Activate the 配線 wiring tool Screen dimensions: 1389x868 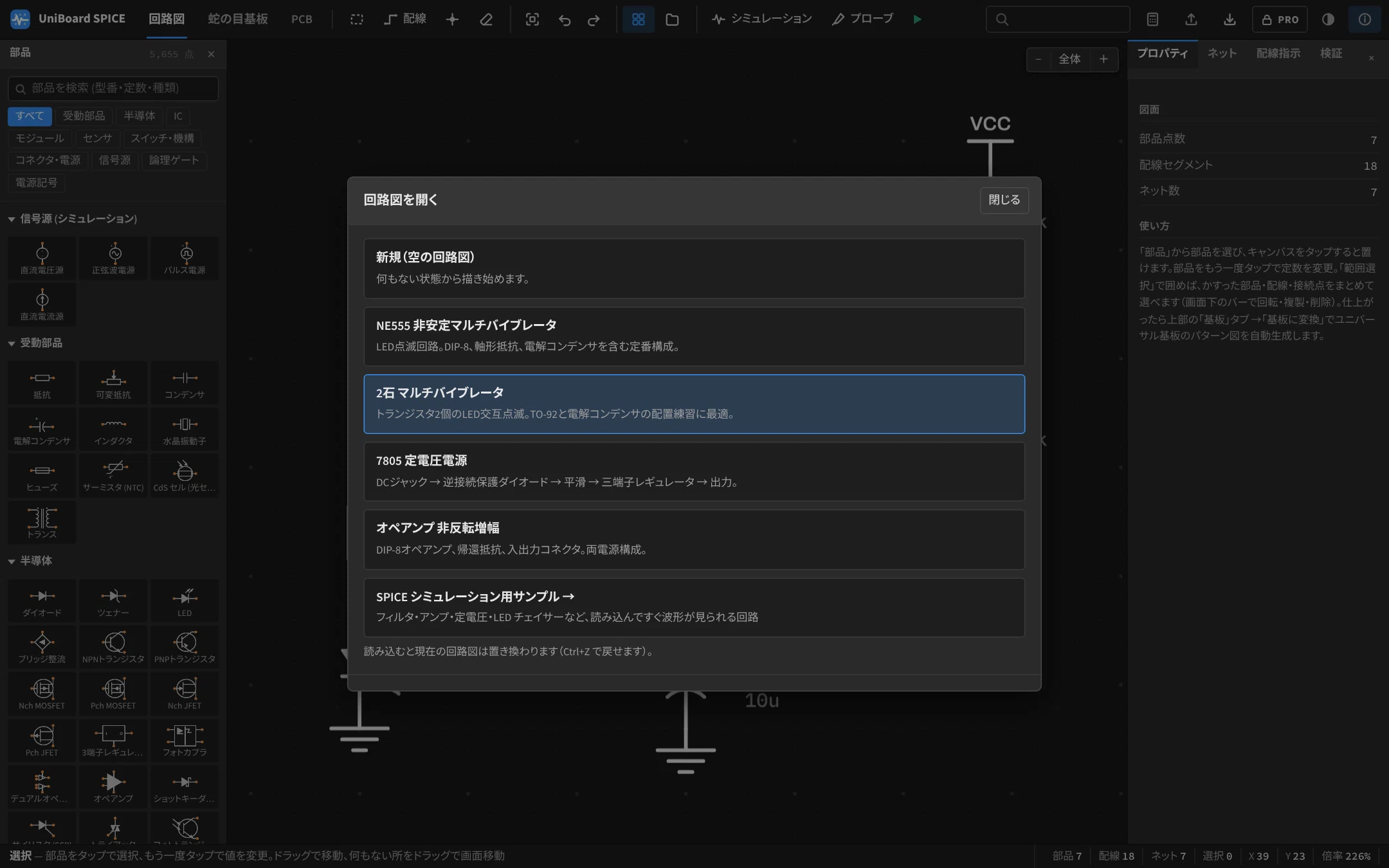[x=405, y=19]
